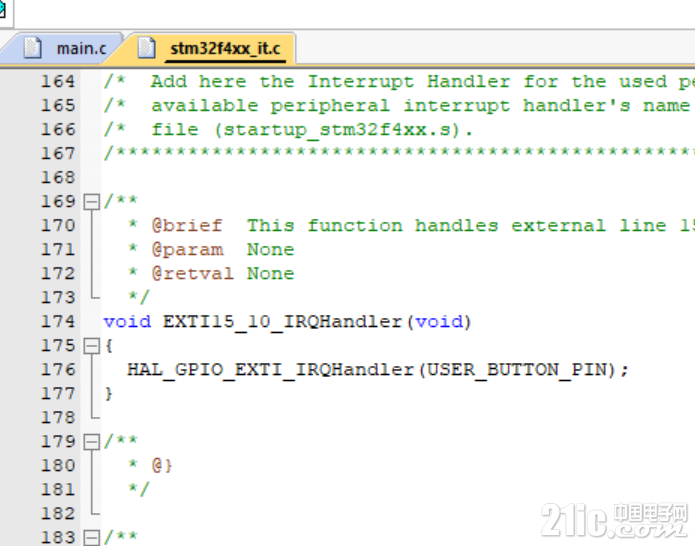Image resolution: width=695 pixels, height=546 pixels.
Task: Click the '@}' marker on line 180
Action: point(162,466)
